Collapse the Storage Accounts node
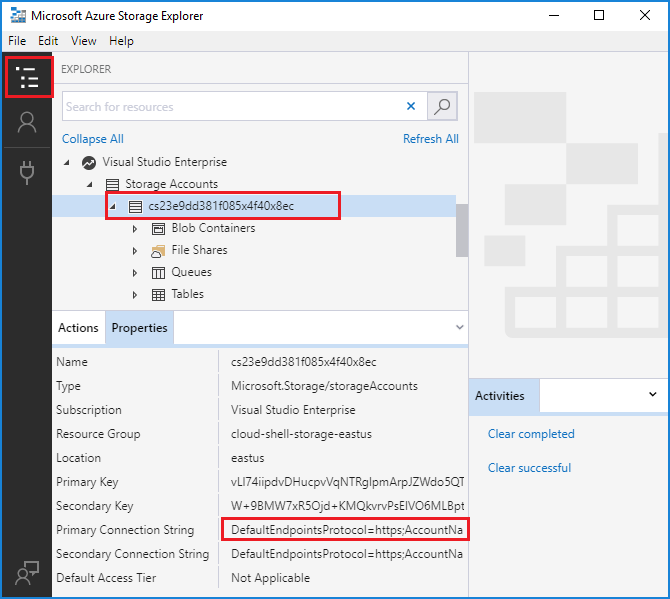Image resolution: width=670 pixels, height=599 pixels. click(x=89, y=185)
